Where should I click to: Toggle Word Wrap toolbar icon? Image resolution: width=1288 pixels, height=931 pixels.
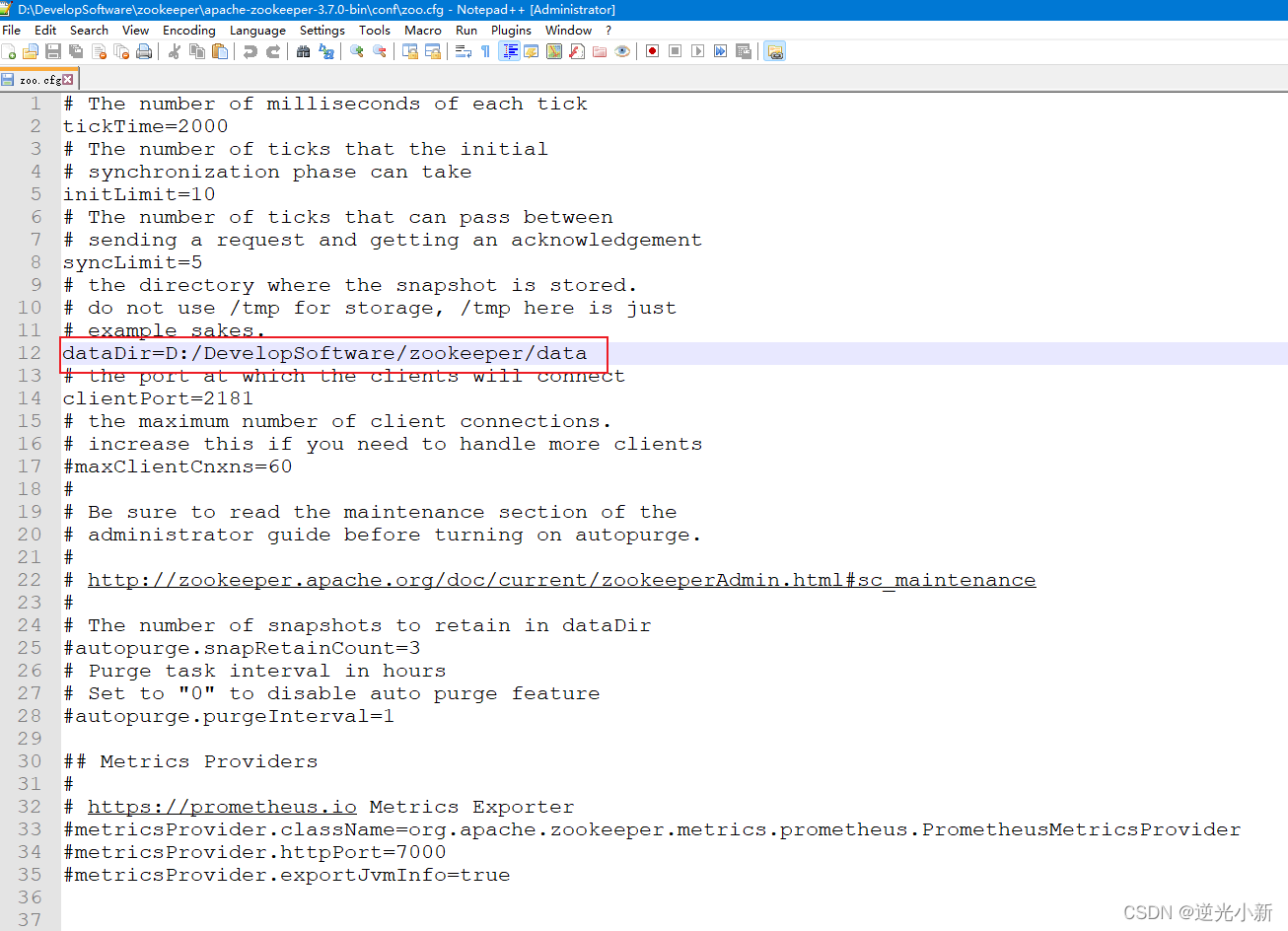coord(463,51)
